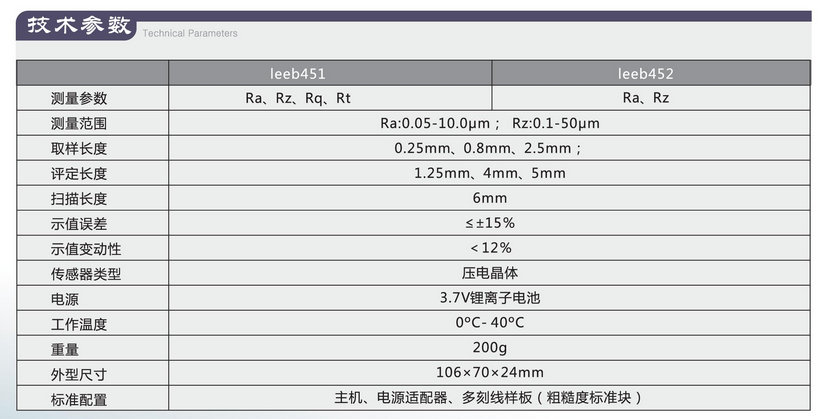Click the 技术参数 heading
Screen dimensions: 822x419
coord(79,25)
